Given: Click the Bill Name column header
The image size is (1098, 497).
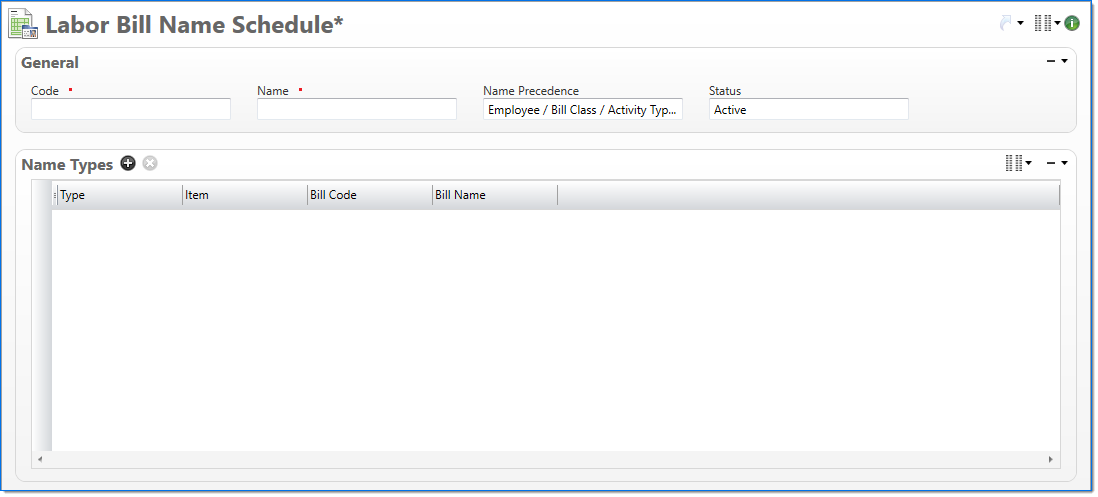Looking at the screenshot, I should [x=494, y=195].
